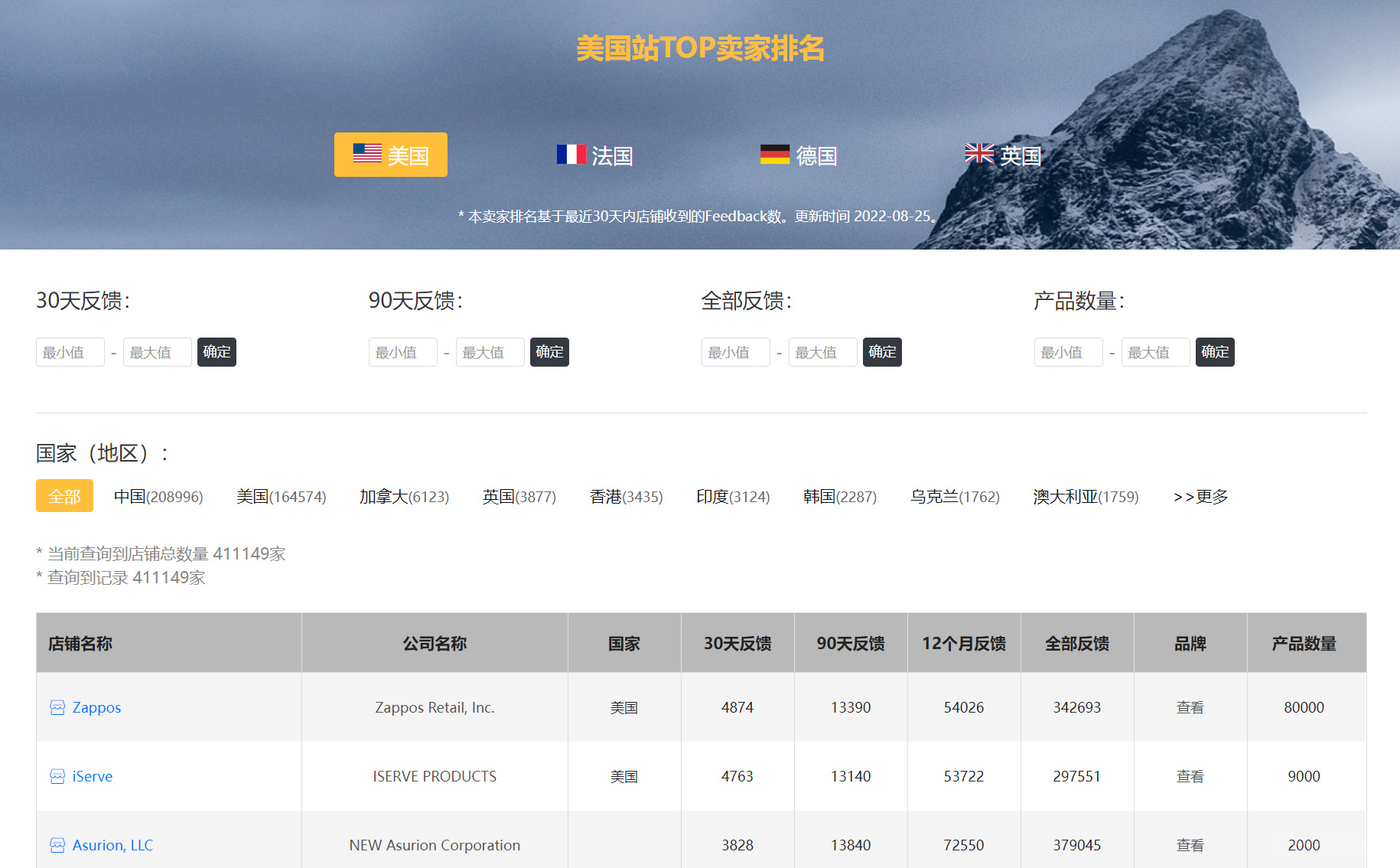Confirm the 产品数量 range filter

click(1215, 352)
